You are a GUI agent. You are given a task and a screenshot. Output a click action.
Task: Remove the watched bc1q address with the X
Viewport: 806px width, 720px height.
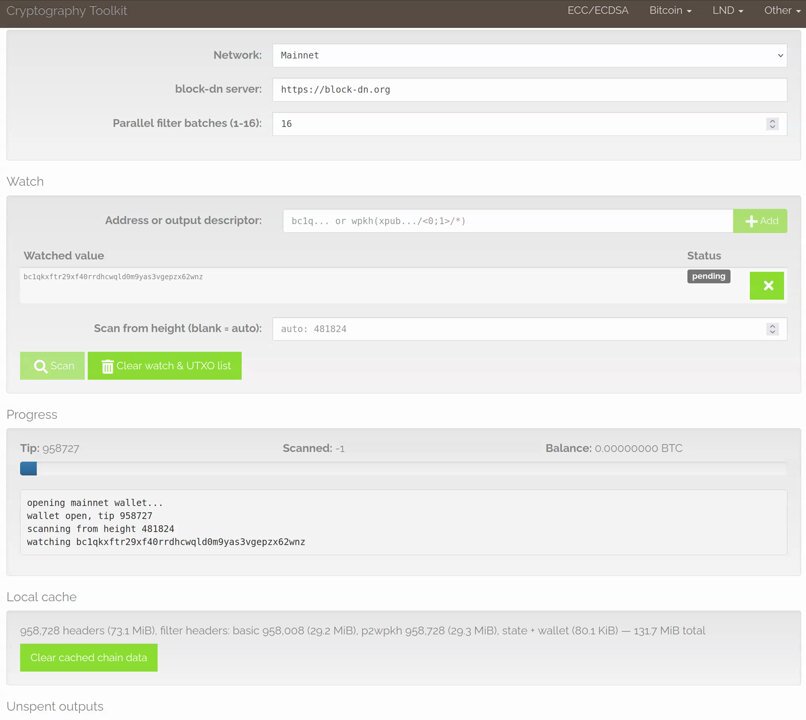click(x=766, y=286)
